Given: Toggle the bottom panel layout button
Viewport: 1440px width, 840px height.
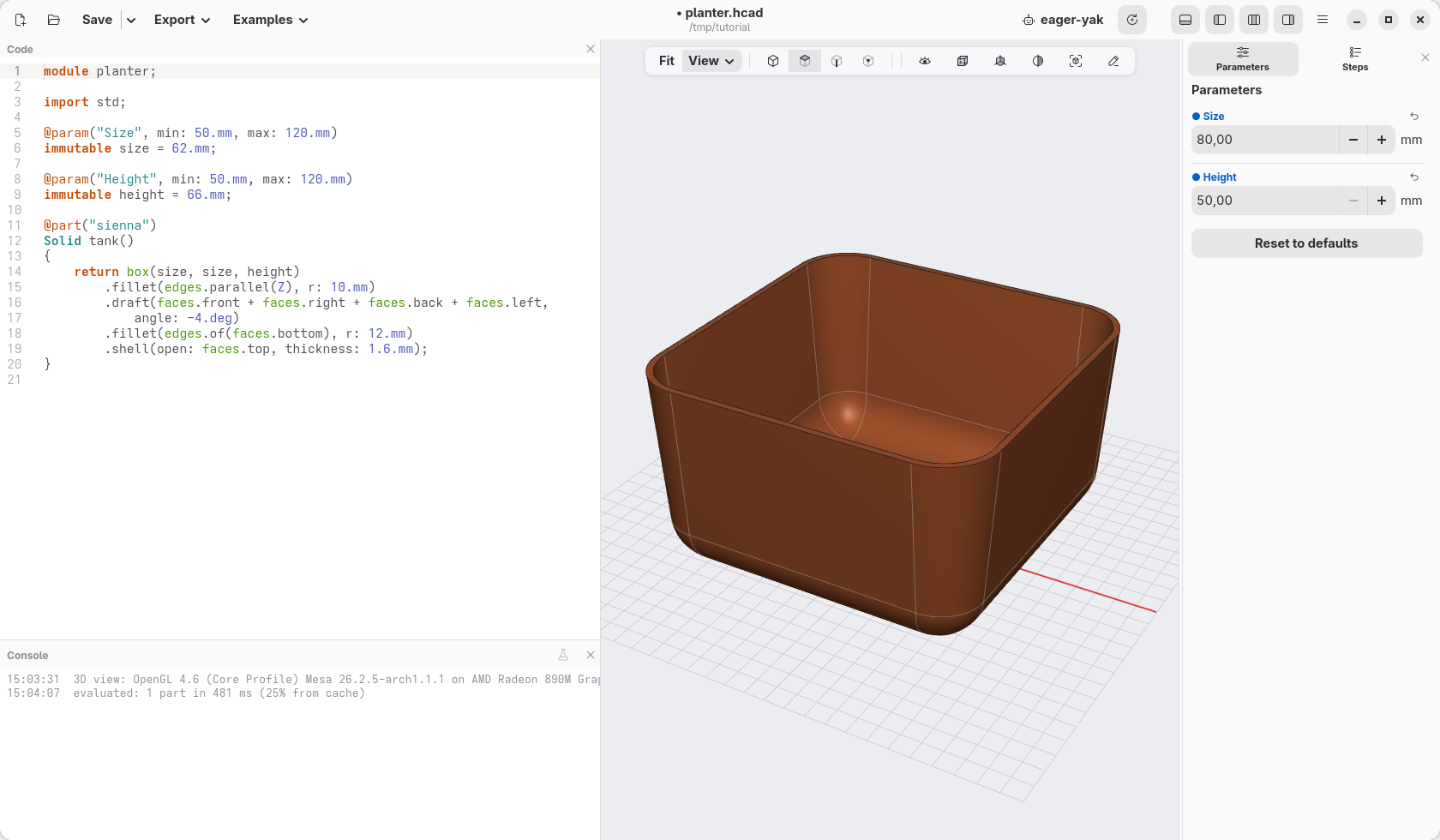Looking at the screenshot, I should pos(1185,20).
